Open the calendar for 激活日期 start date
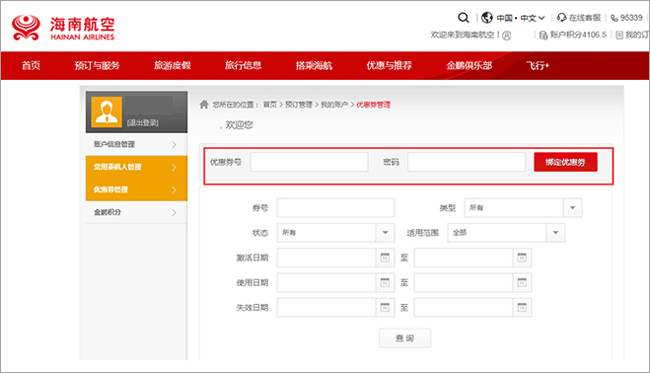Image resolution: width=650 pixels, height=373 pixels. [385, 258]
